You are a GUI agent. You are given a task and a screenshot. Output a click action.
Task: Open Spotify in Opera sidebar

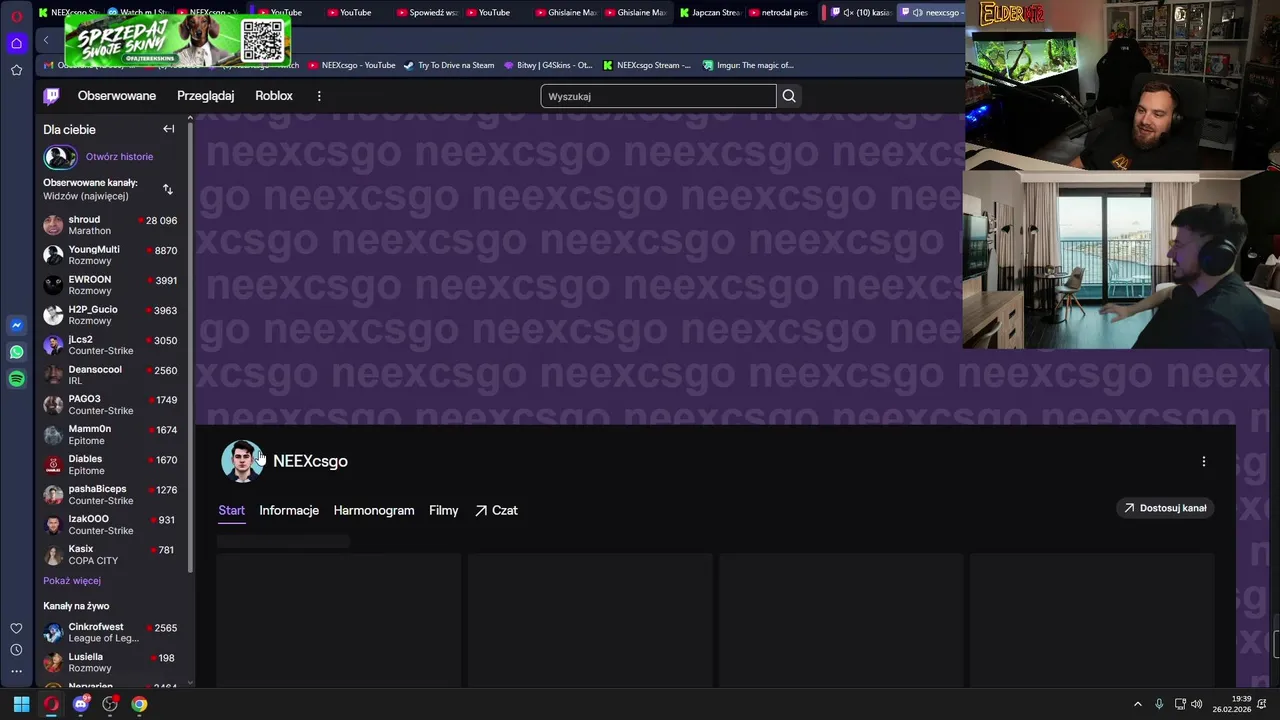[16, 379]
